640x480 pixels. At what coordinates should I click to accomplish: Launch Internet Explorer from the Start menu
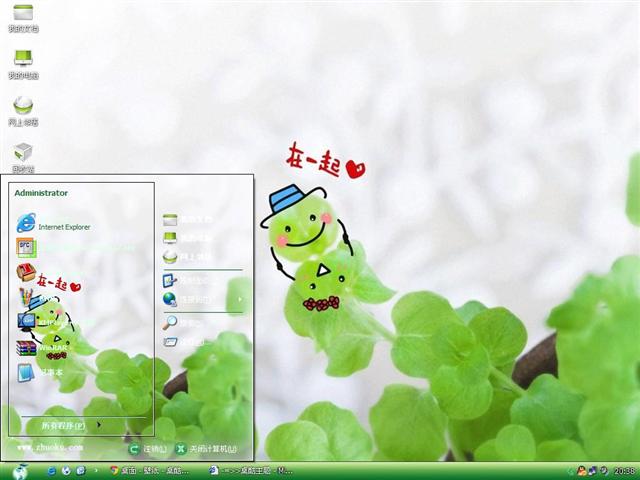pos(53,223)
